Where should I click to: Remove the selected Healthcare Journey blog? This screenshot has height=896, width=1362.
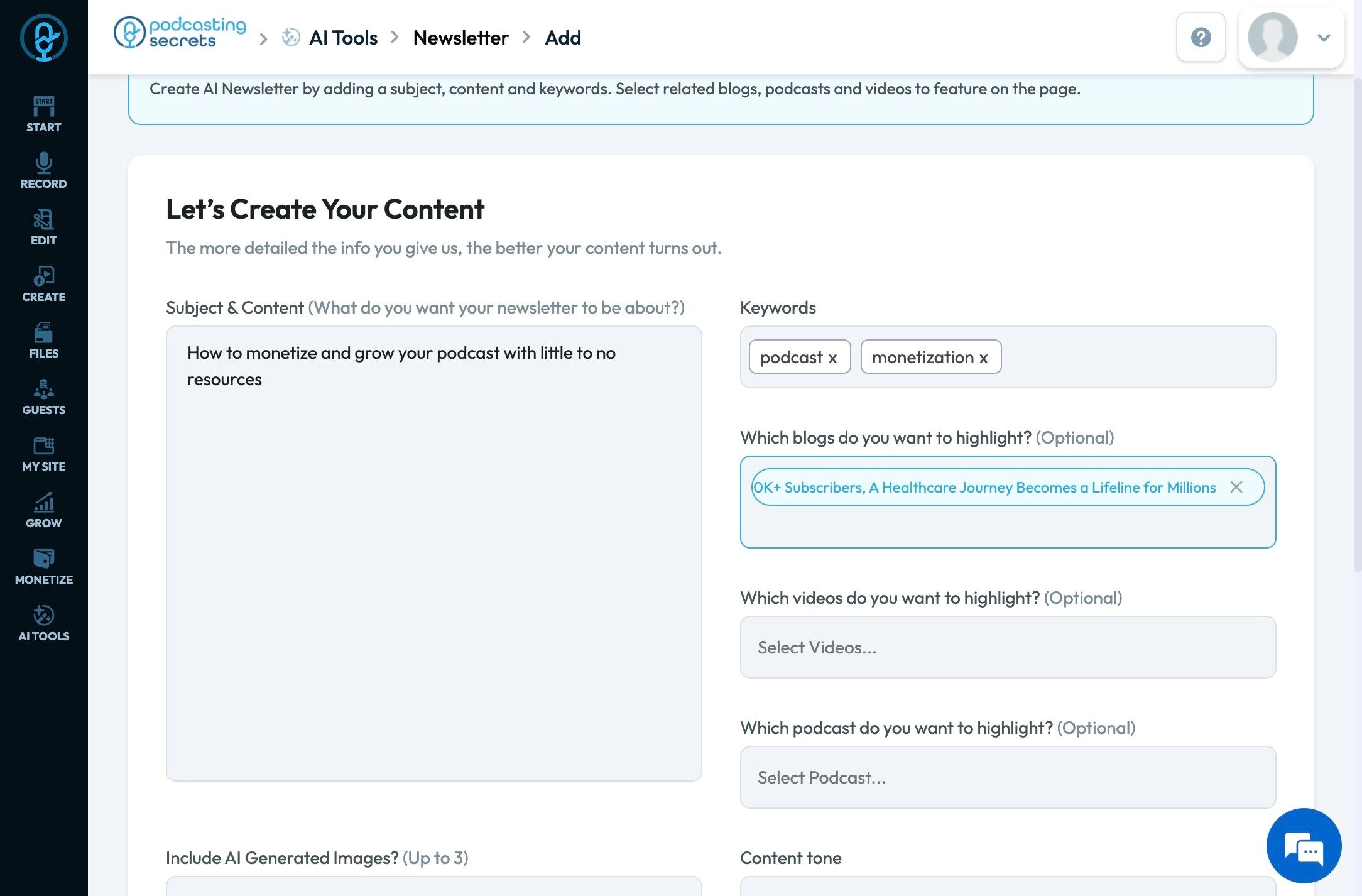[1236, 487]
